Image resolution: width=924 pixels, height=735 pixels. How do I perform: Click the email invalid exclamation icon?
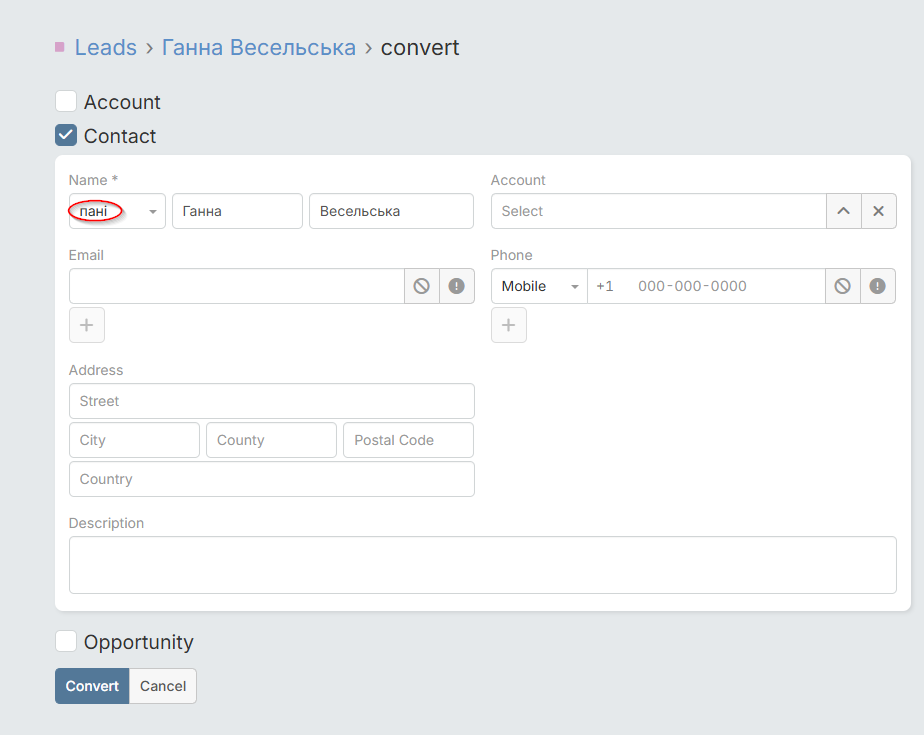click(x=457, y=286)
